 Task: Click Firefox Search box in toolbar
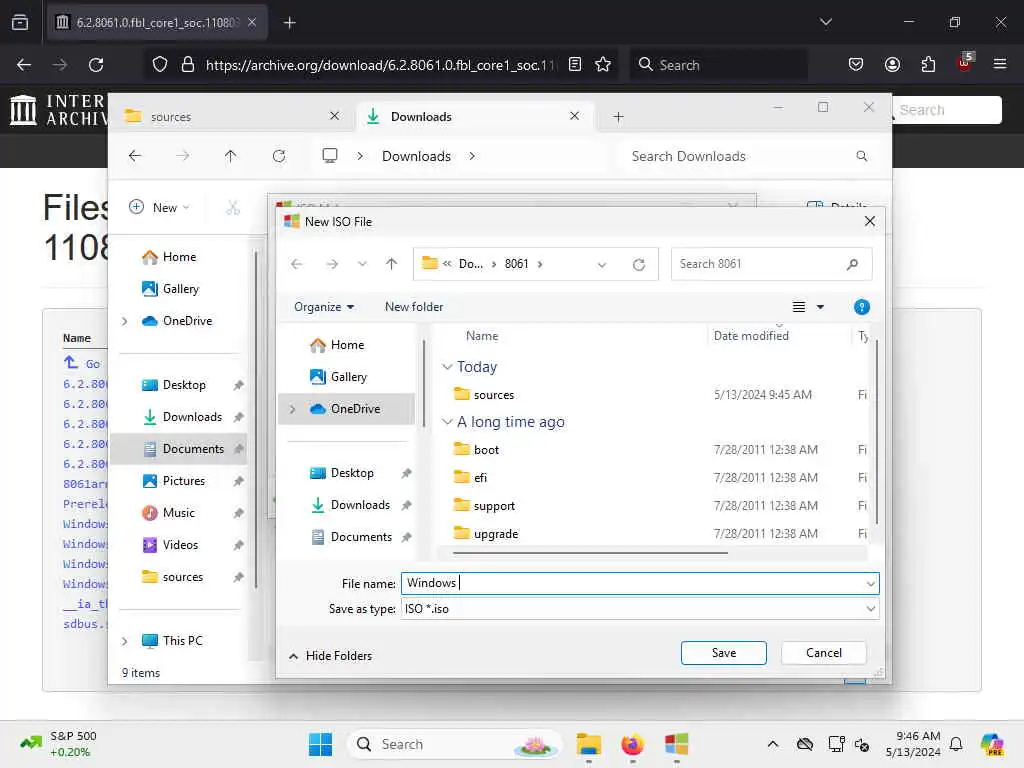pos(718,65)
